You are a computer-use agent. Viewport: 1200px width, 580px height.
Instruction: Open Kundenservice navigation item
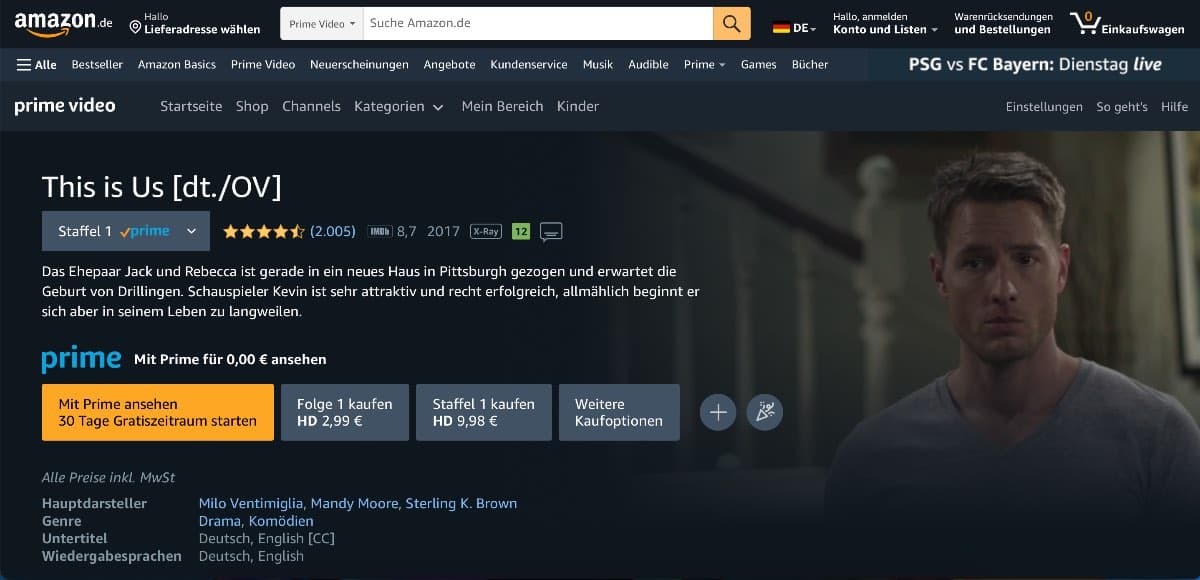(x=529, y=64)
